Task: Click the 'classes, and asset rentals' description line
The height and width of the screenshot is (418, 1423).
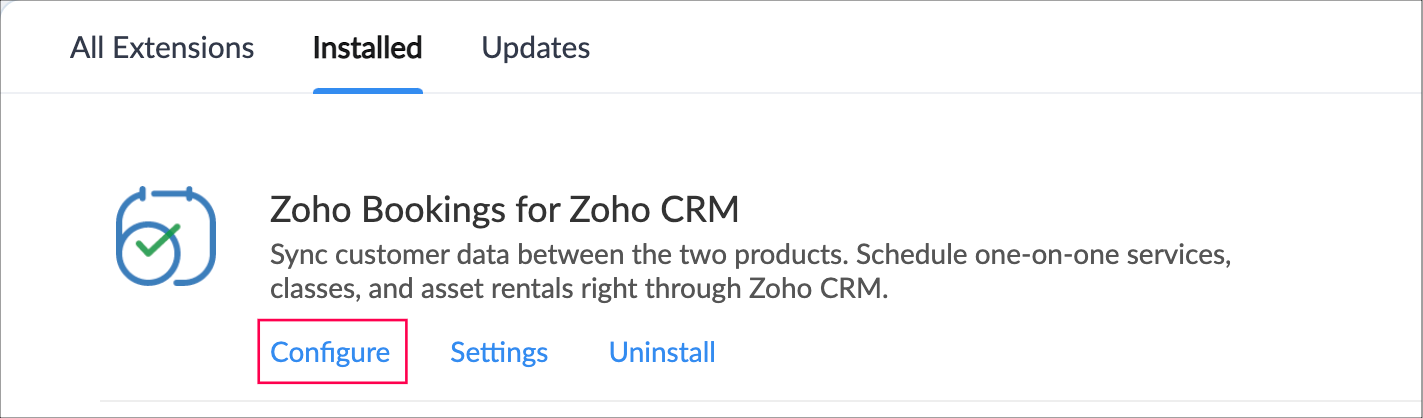Action: point(579,290)
